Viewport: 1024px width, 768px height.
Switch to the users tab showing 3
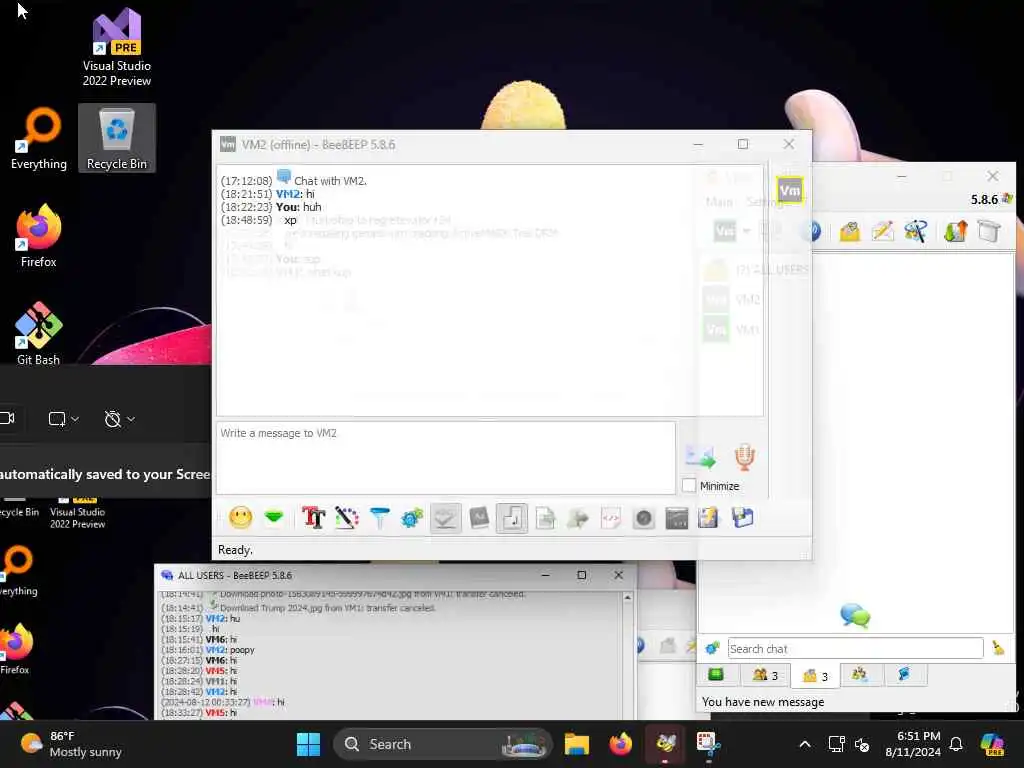(x=765, y=675)
